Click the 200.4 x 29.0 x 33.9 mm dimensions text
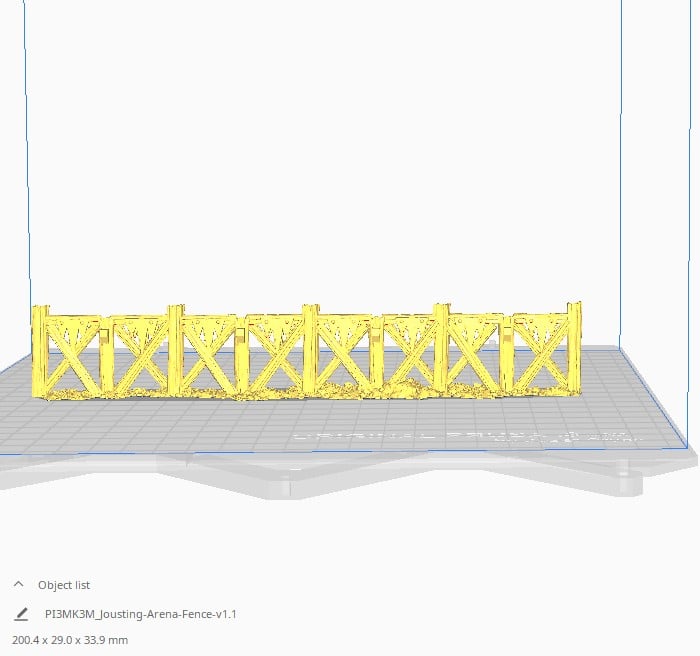The image size is (700, 656). [x=70, y=639]
